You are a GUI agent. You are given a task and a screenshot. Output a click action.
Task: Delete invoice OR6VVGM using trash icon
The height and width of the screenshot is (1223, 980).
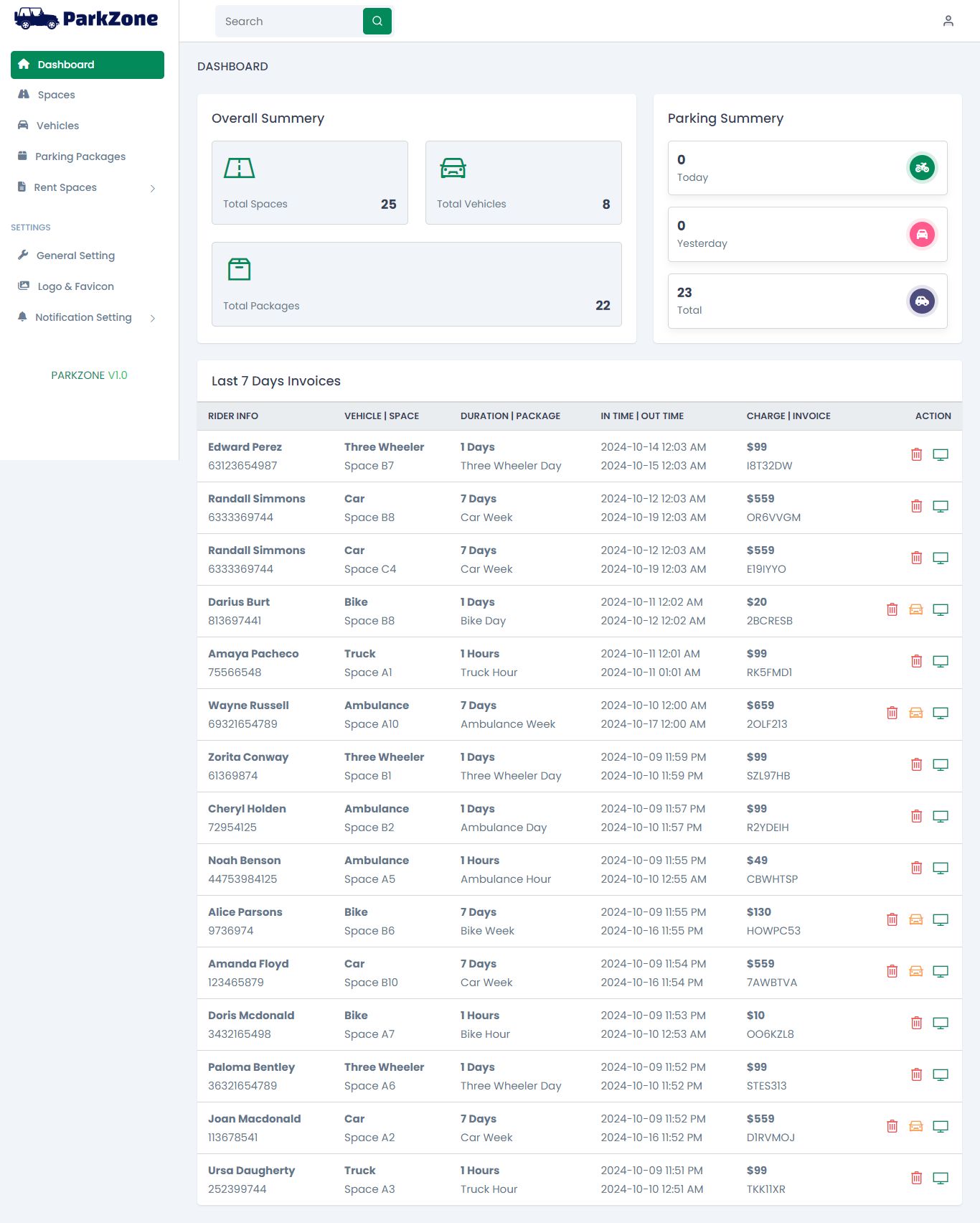click(916, 506)
